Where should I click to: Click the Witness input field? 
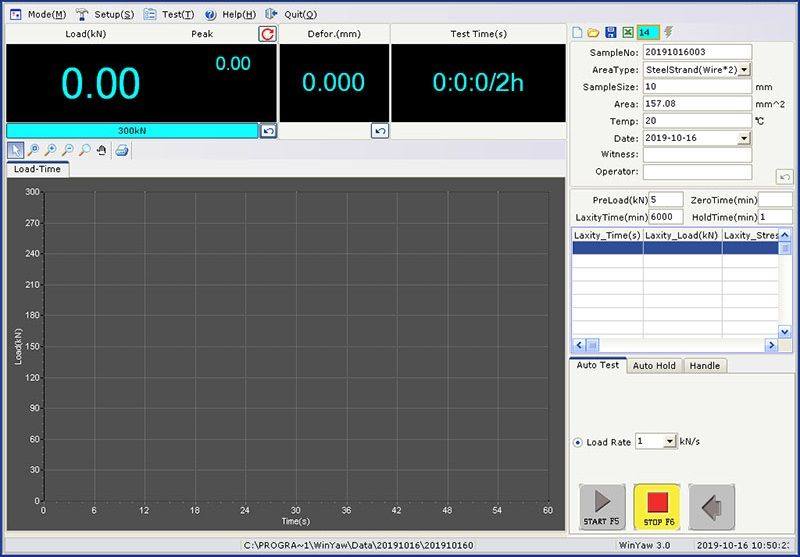[697, 155]
